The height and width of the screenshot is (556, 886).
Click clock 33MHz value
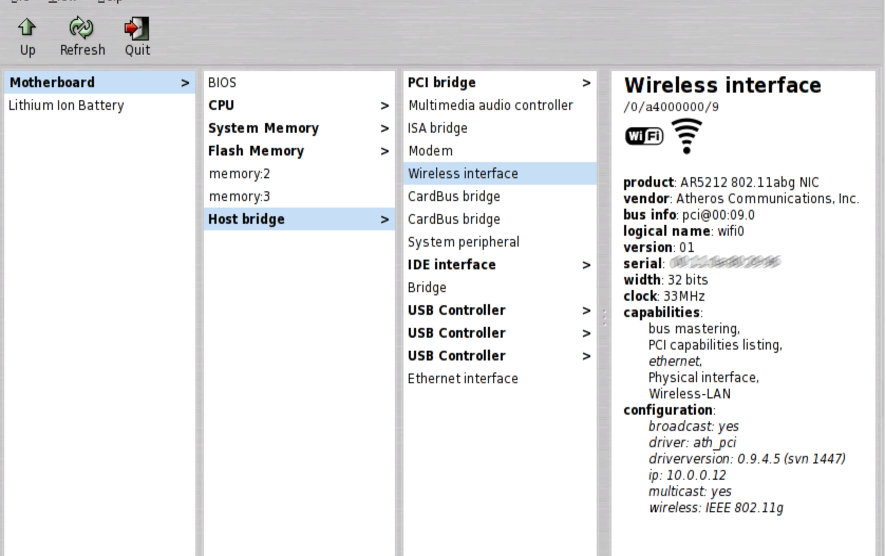[684, 296]
